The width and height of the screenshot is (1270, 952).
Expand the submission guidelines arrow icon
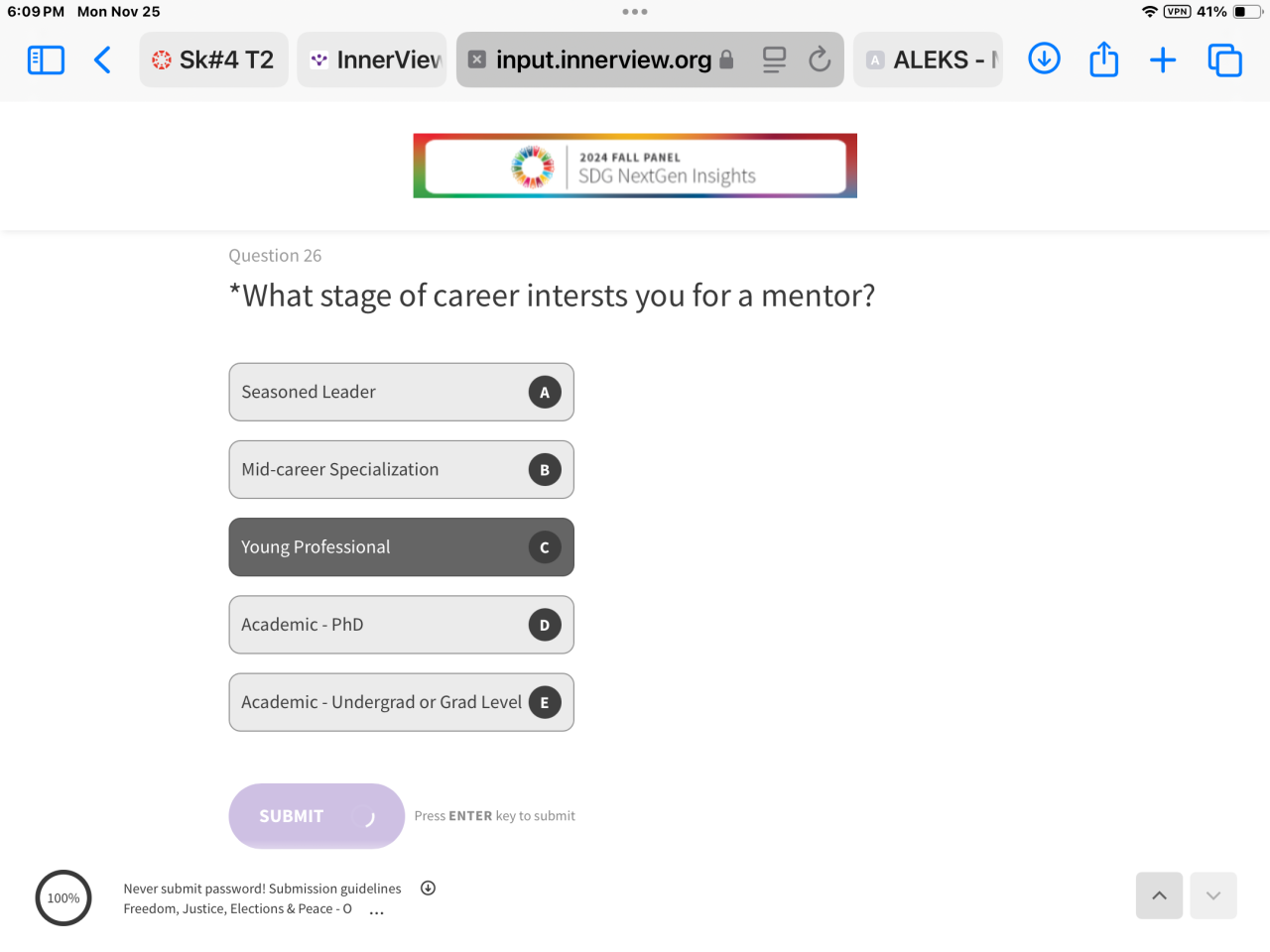(429, 889)
